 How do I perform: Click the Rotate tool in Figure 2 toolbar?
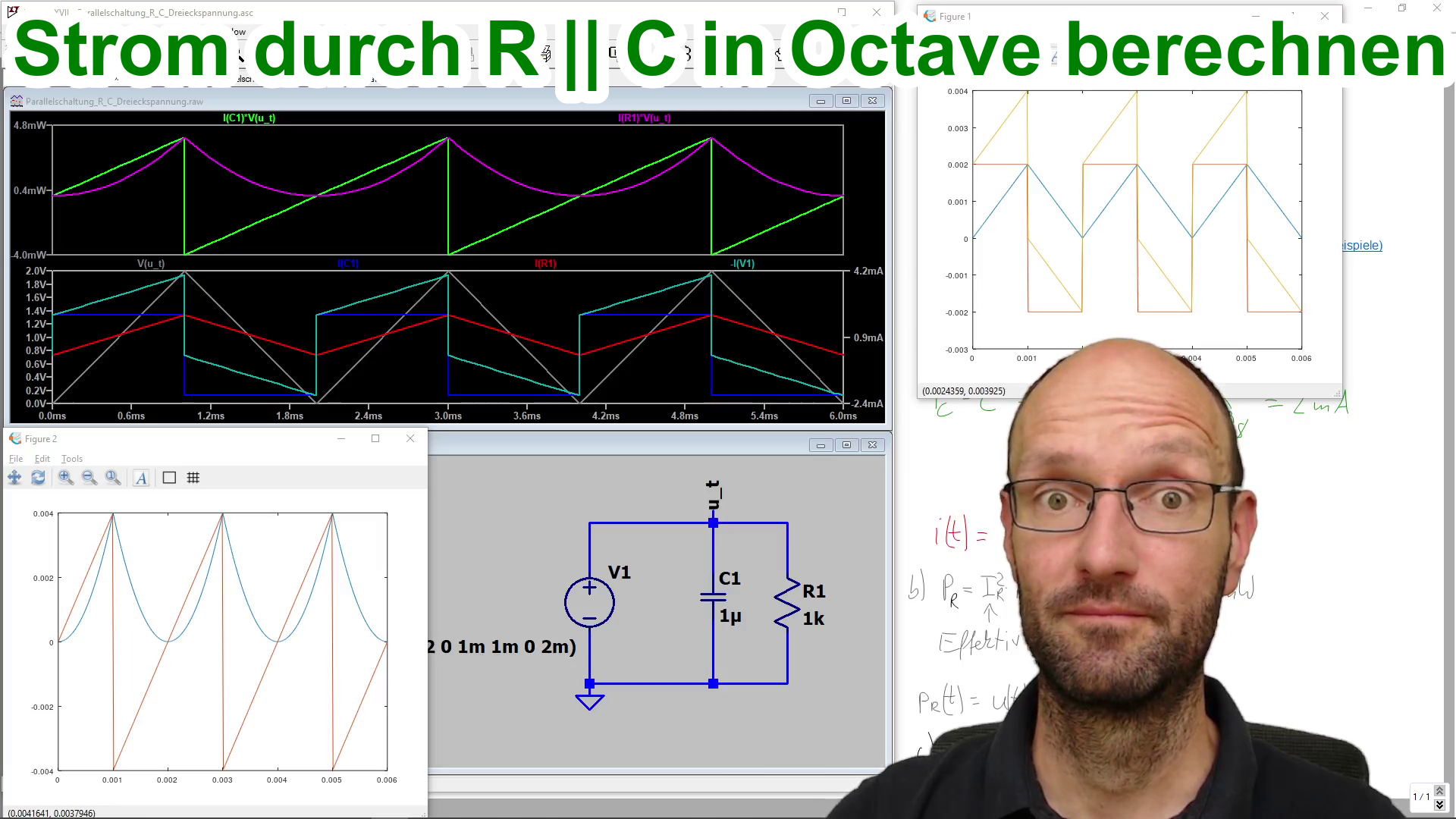pyautogui.click(x=38, y=478)
